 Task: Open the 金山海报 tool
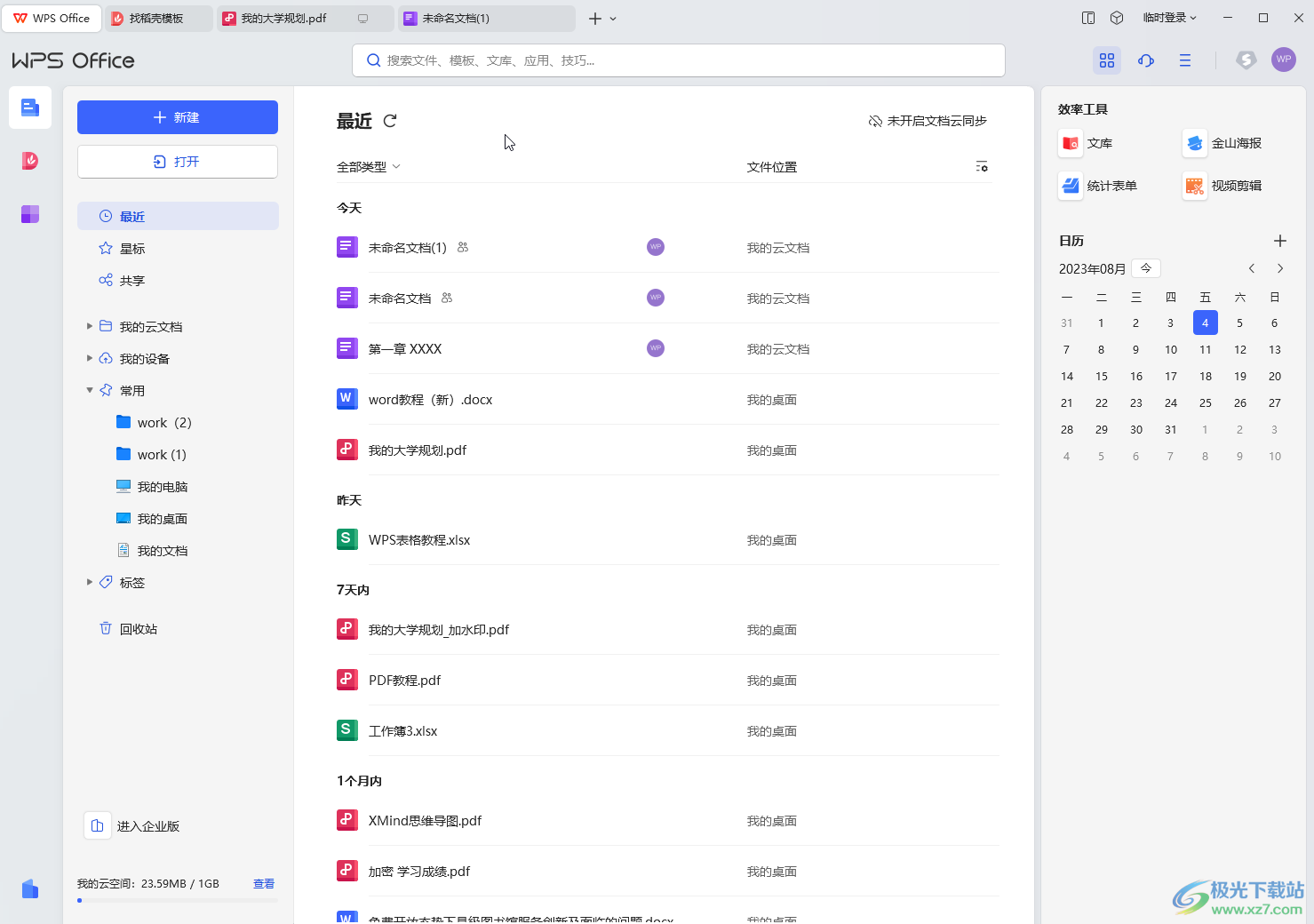(1222, 143)
